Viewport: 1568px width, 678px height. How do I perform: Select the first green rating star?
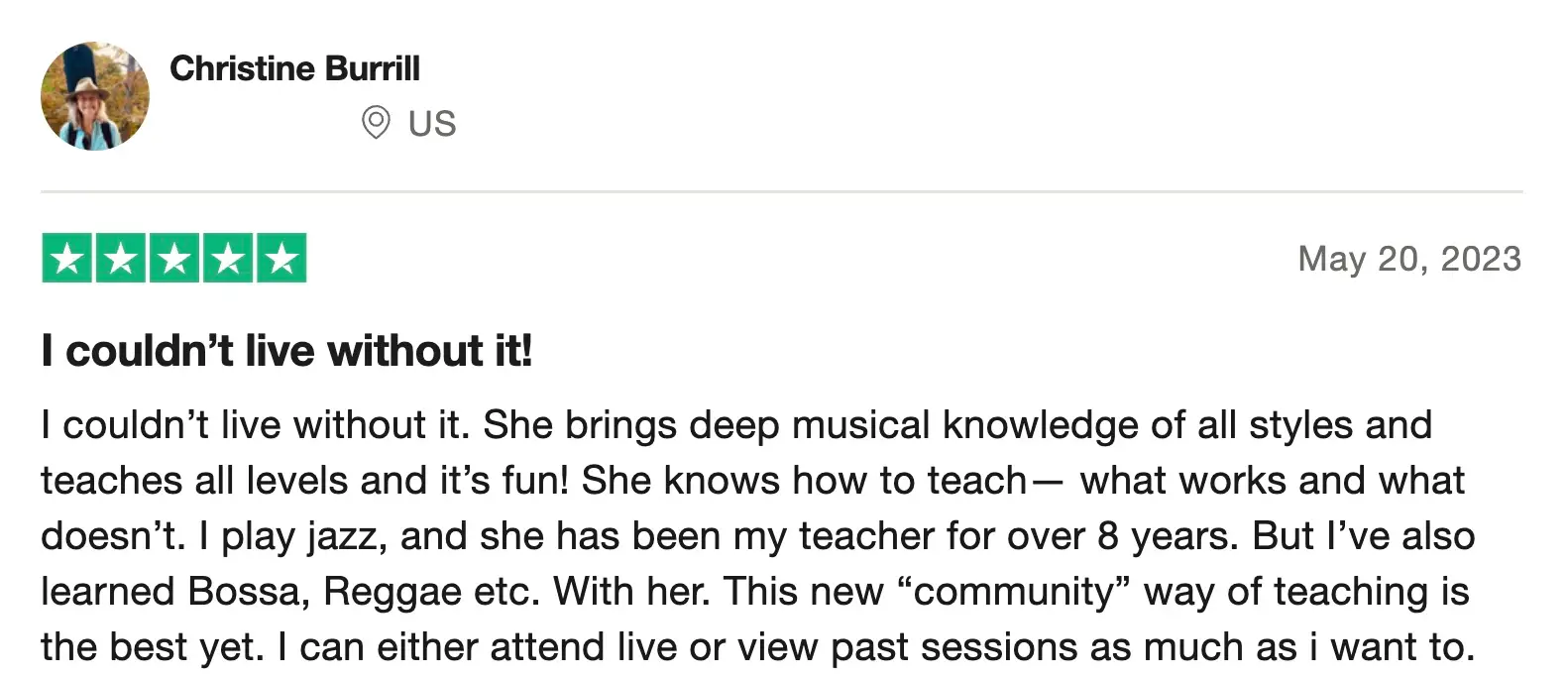tap(67, 259)
